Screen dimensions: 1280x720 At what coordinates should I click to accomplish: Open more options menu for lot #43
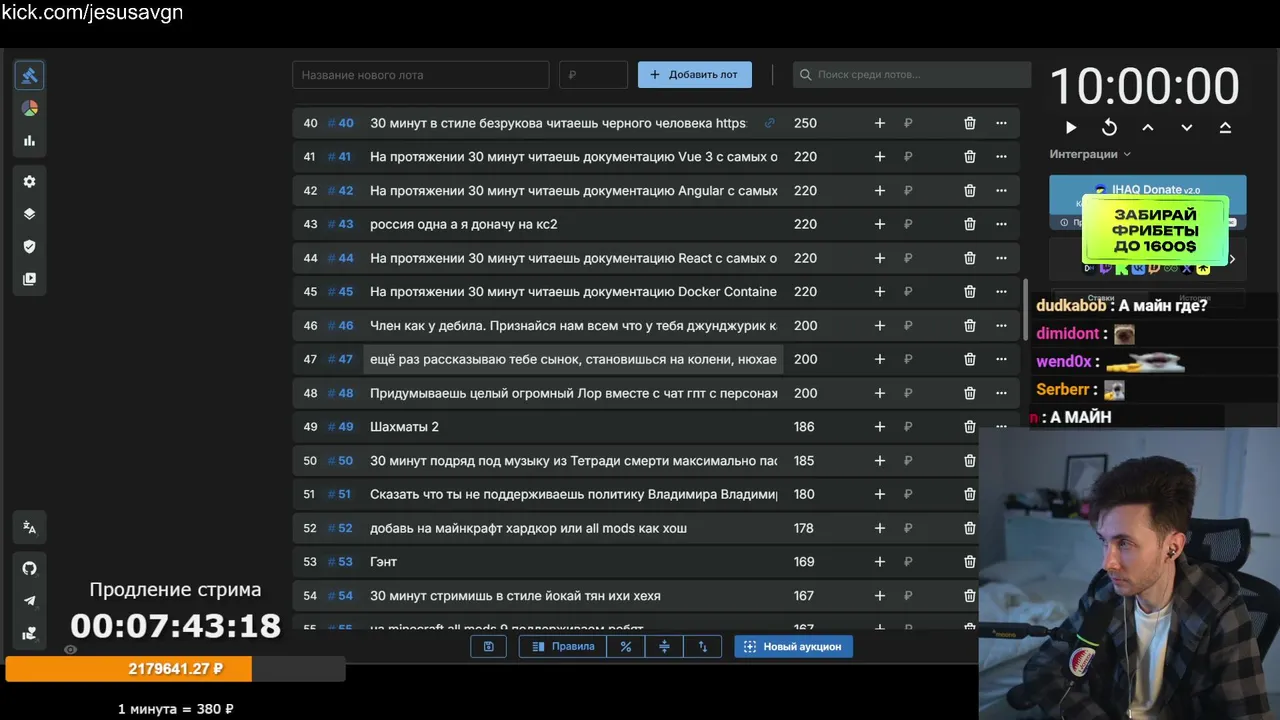tap(1001, 224)
